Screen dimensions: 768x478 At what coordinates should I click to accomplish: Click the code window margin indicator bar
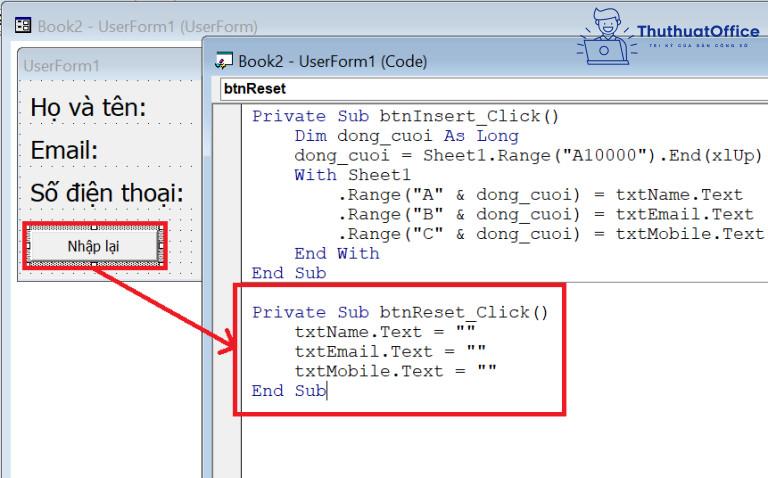point(227,291)
